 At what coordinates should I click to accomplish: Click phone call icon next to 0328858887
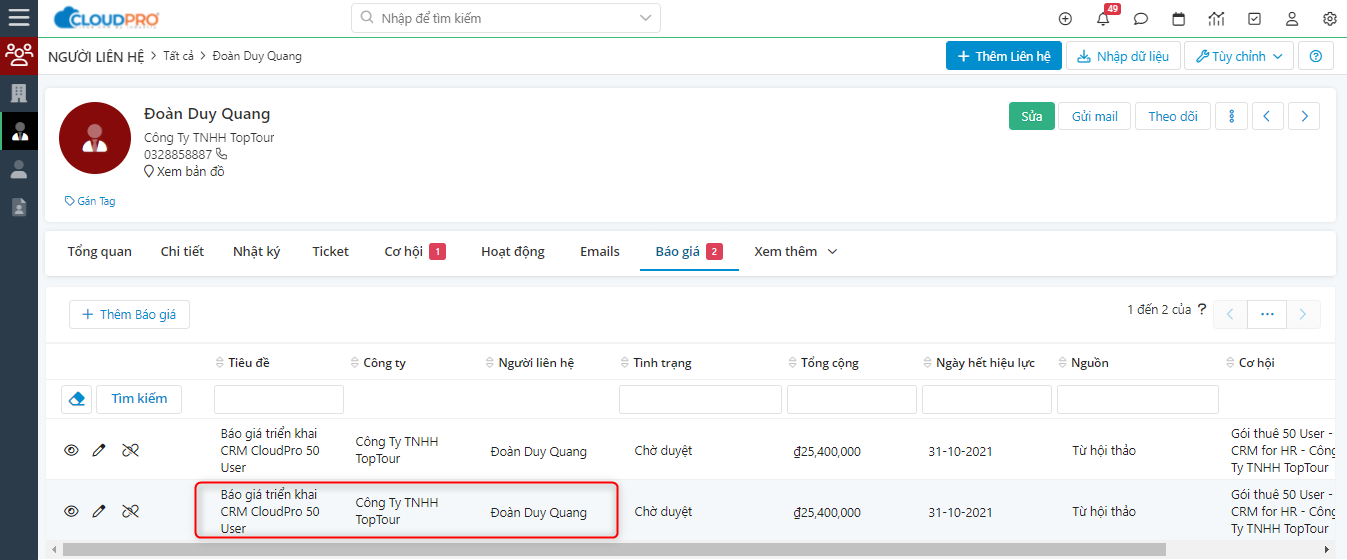(222, 154)
